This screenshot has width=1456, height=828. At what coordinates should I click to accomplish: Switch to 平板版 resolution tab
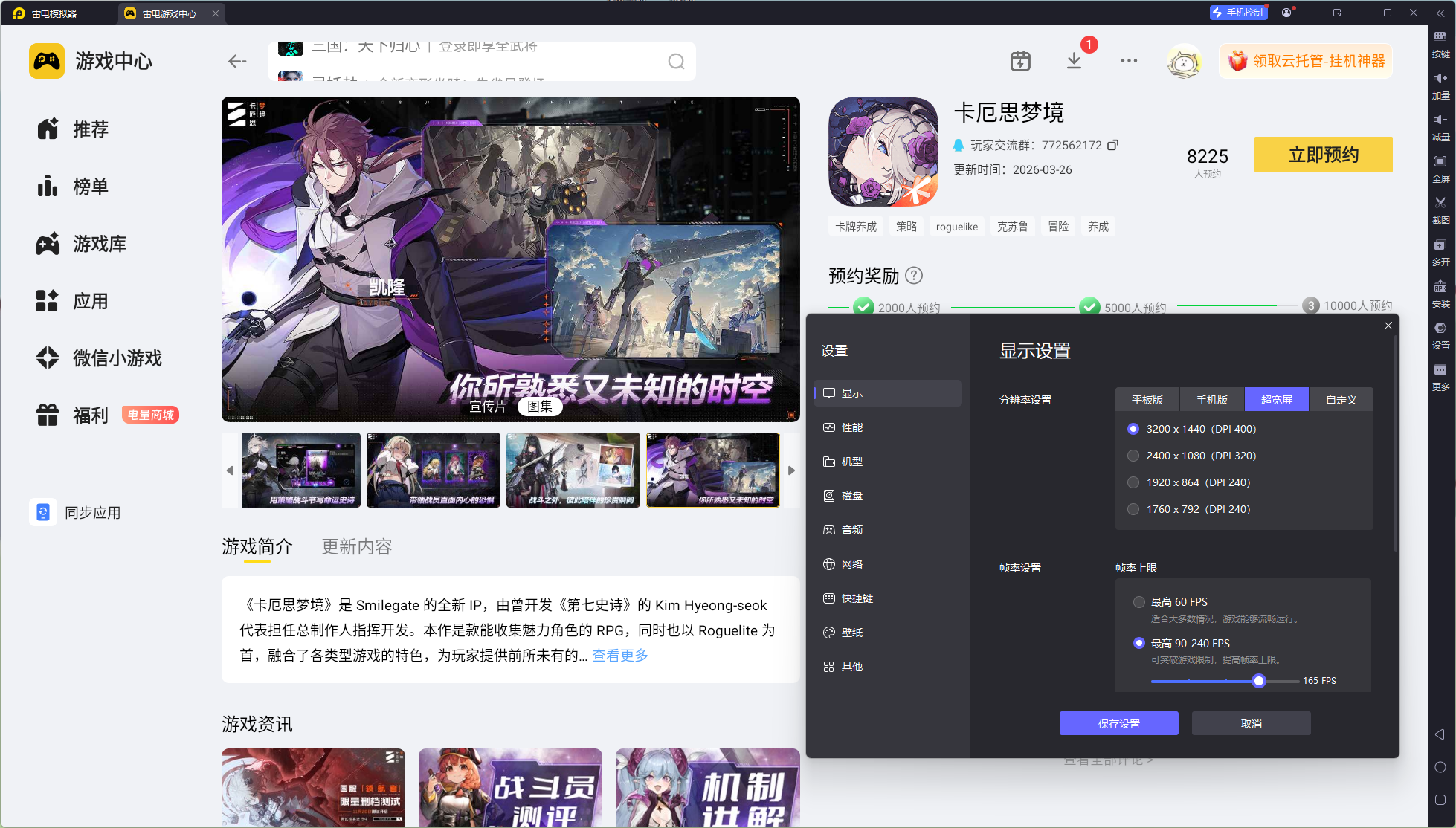tap(1147, 400)
